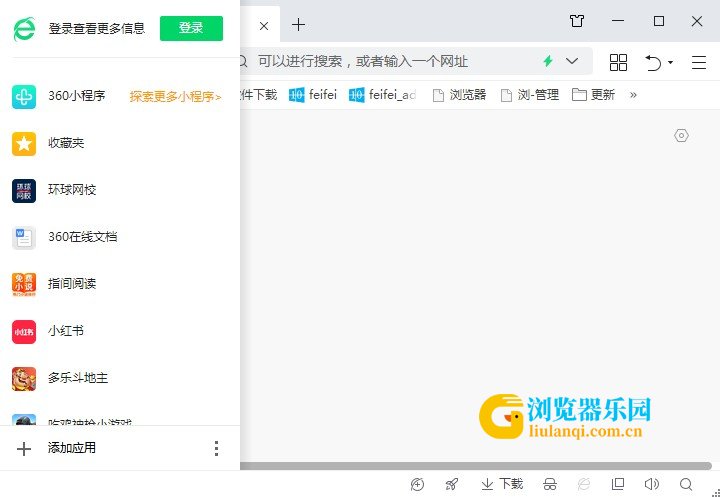
Task: Select 360在线文档 text label
Action: 83,237
